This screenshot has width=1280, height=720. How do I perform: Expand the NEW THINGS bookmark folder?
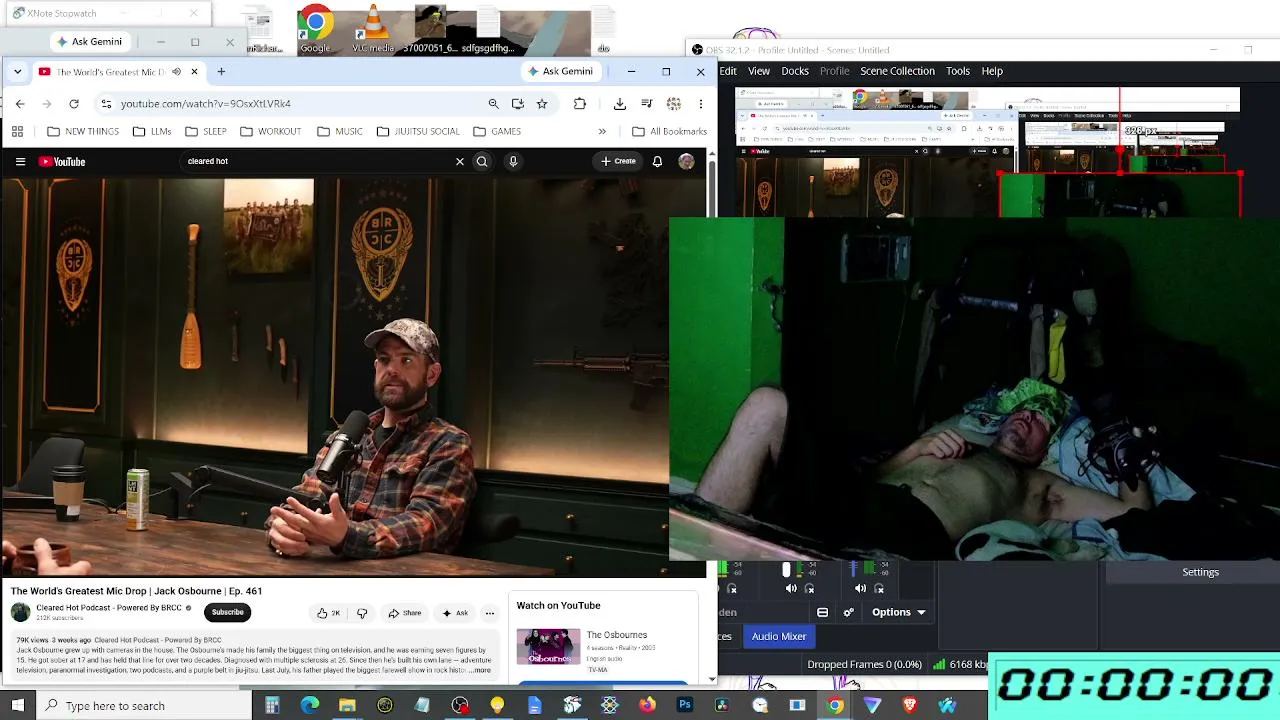(83, 132)
